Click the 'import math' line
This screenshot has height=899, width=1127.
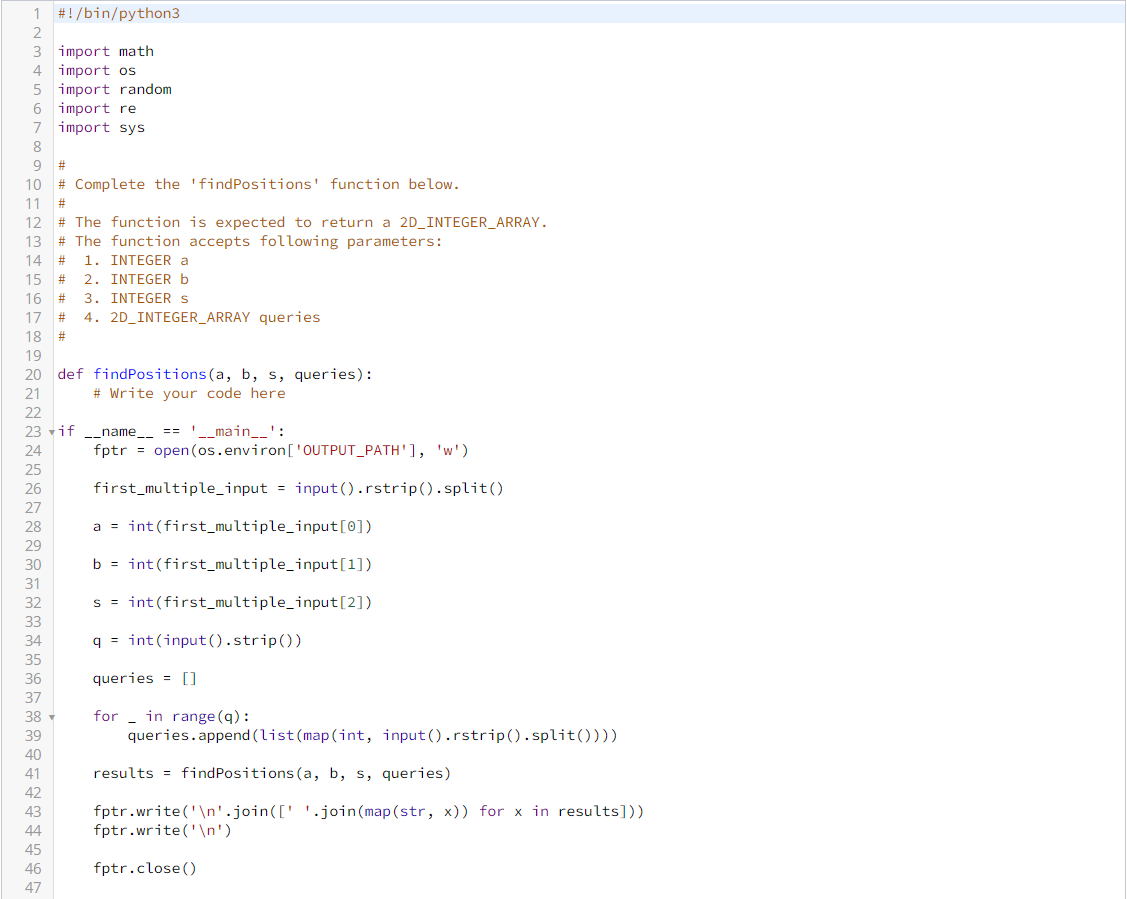(x=106, y=52)
